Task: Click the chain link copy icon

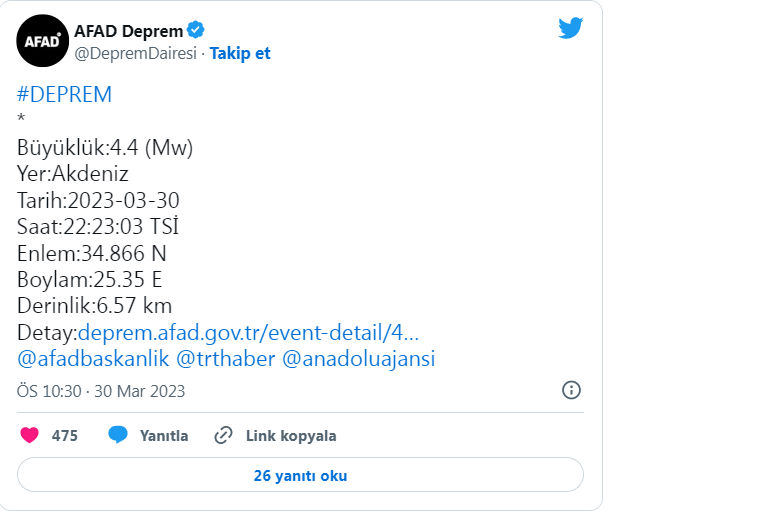Action: 223,435
